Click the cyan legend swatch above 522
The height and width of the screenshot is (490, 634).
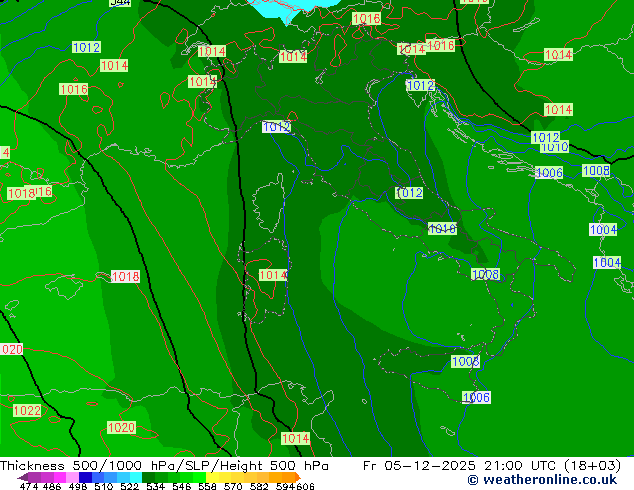136,477
